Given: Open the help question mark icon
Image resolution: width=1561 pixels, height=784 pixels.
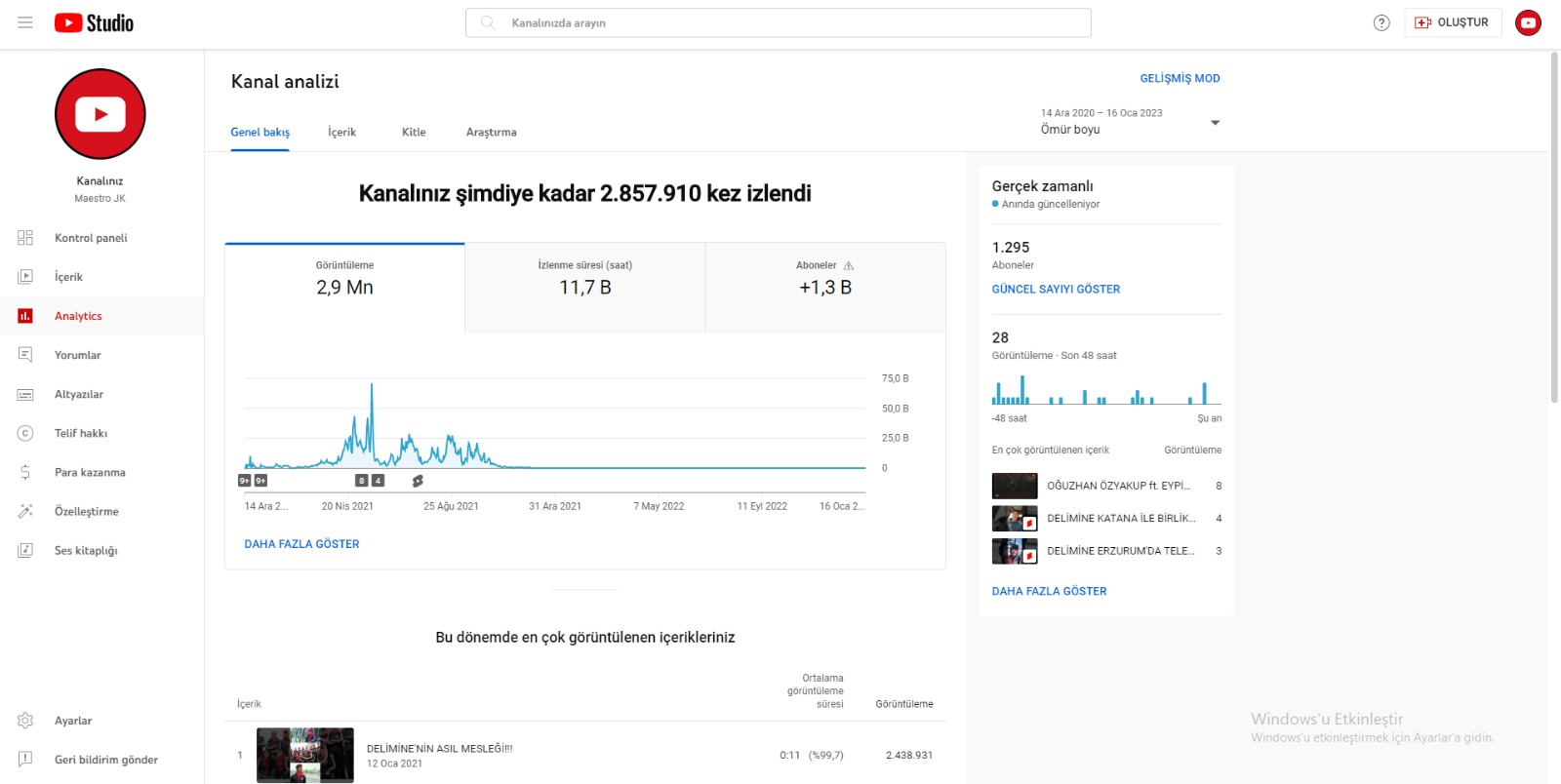Looking at the screenshot, I should (1381, 22).
